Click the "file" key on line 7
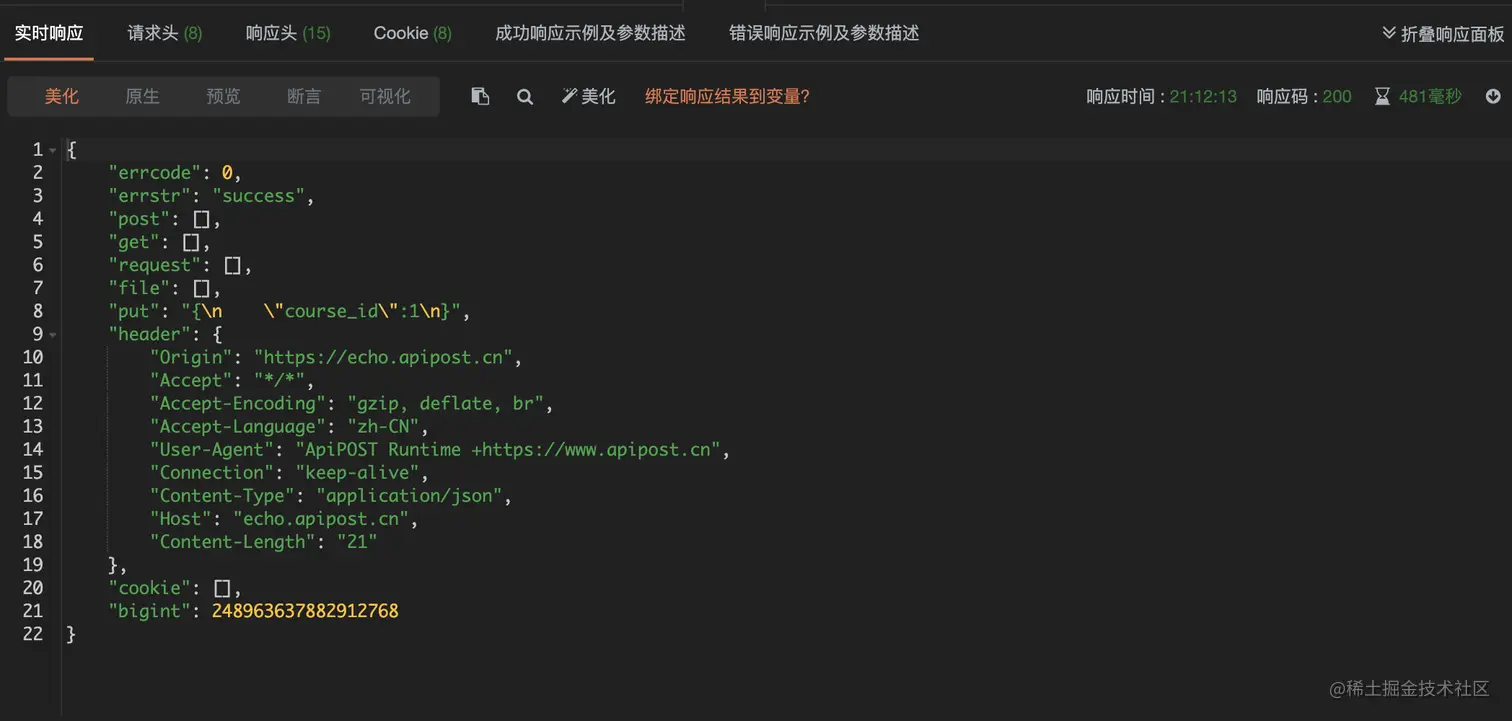1512x721 pixels. (139, 288)
